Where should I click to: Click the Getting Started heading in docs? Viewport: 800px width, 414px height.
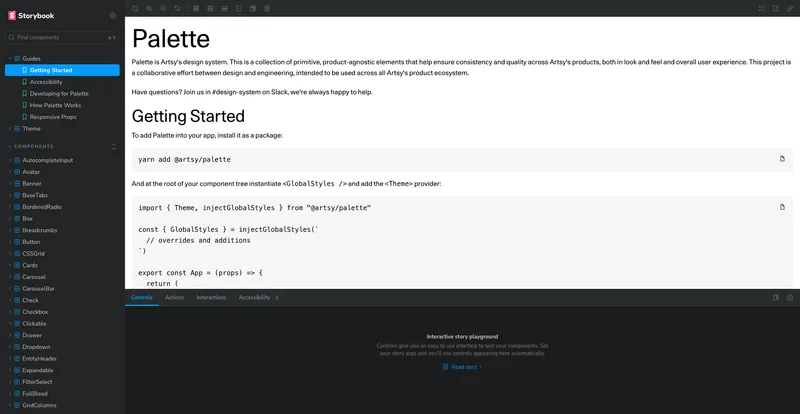(188, 116)
